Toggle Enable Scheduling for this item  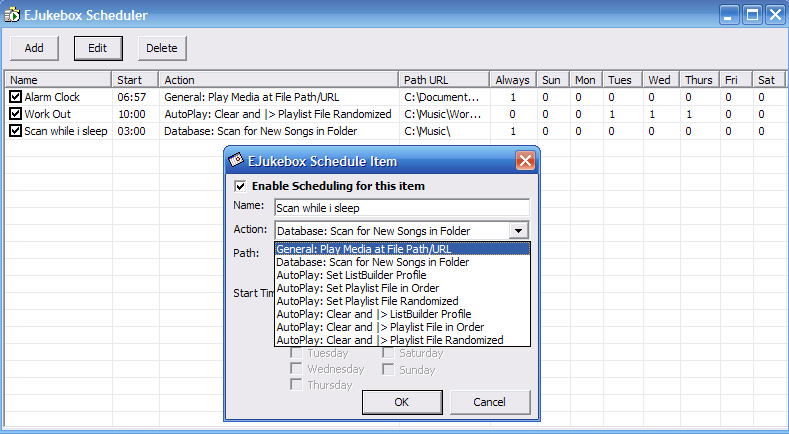tap(241, 186)
